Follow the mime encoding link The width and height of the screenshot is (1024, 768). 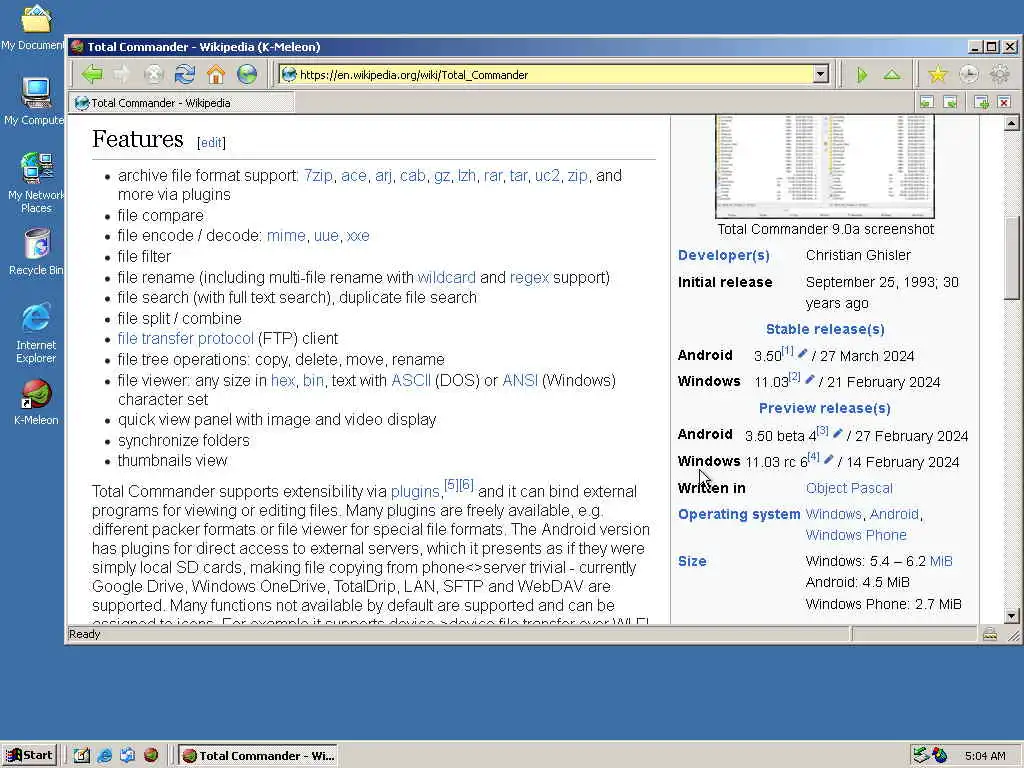tap(286, 236)
